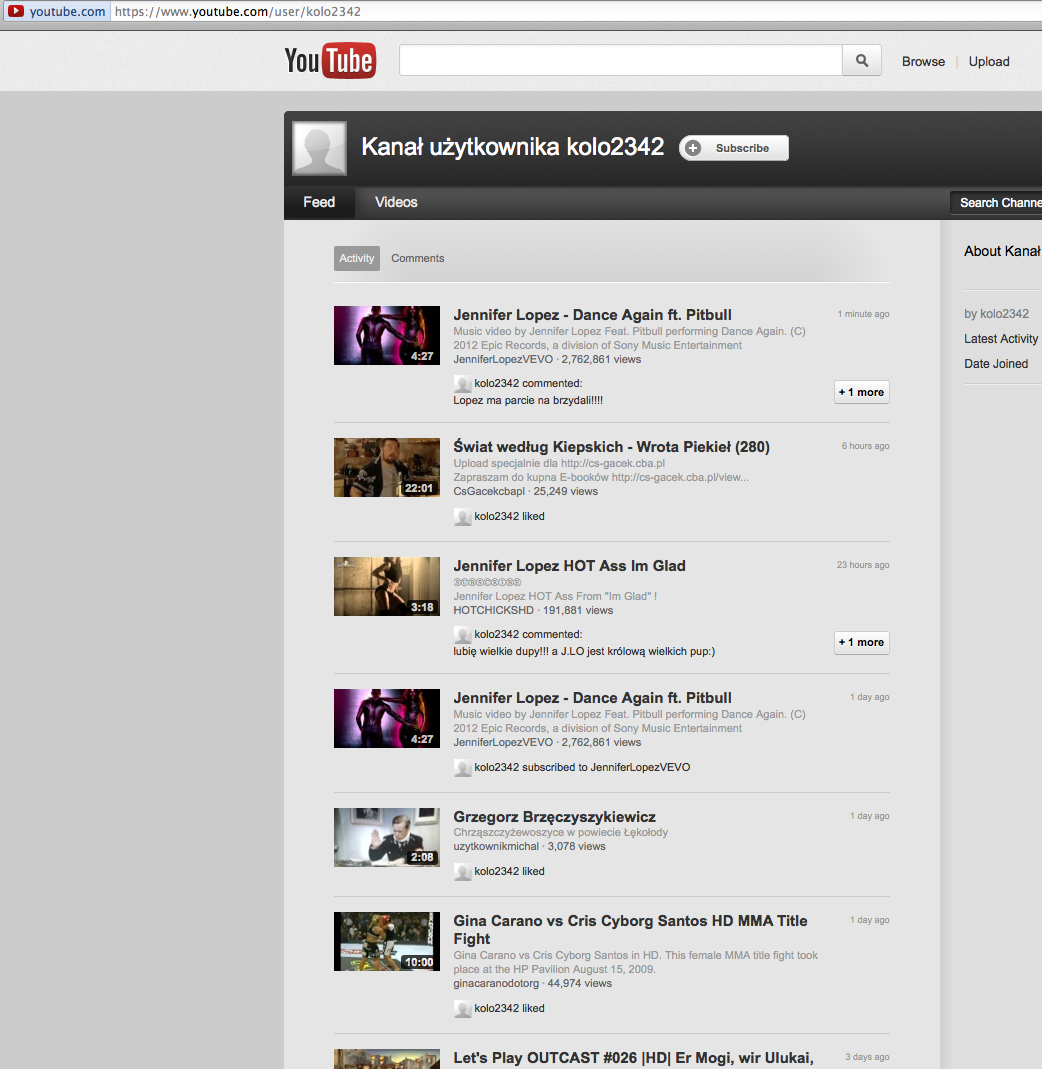Select the Activity sub-tab

tap(357, 258)
